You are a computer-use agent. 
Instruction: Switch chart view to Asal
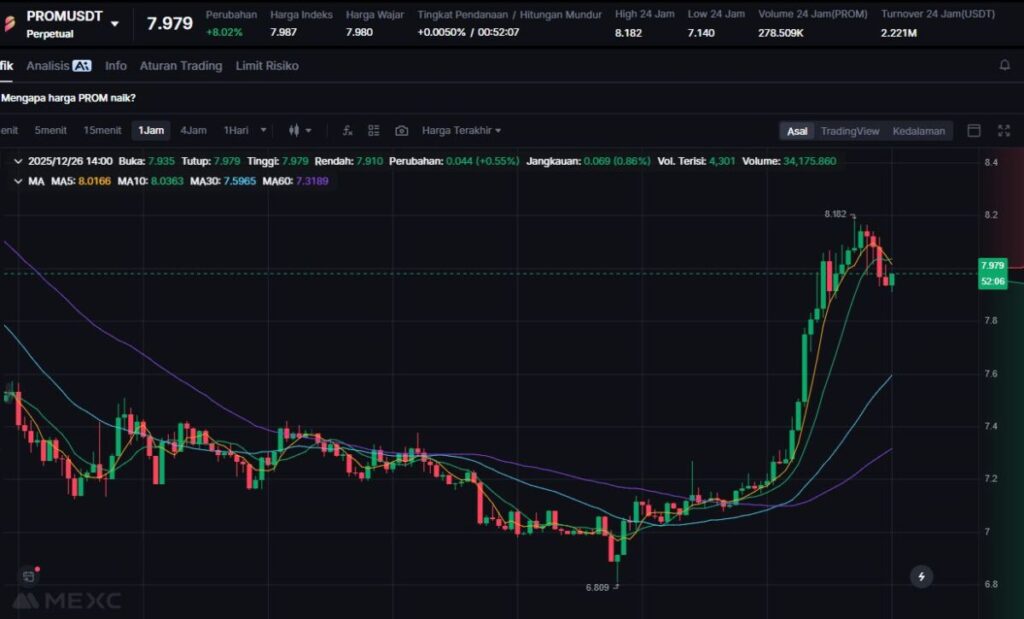797,131
